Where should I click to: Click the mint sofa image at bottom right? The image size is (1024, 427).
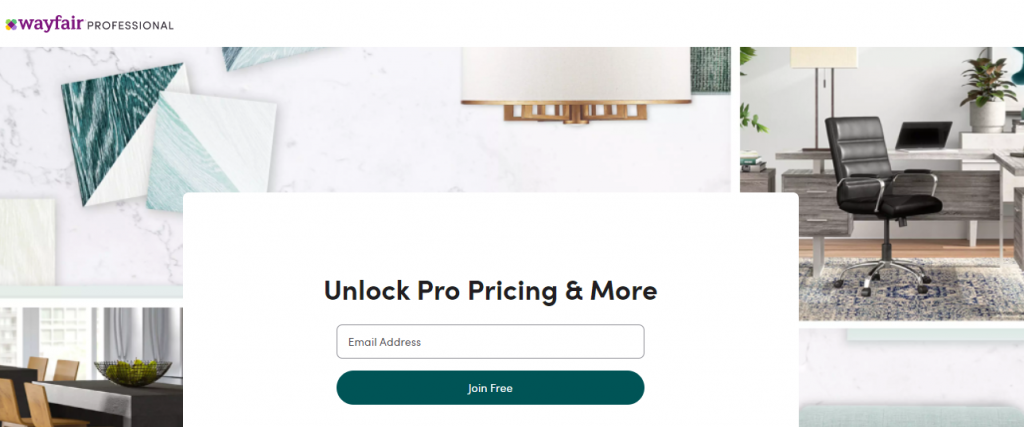tap(911, 415)
